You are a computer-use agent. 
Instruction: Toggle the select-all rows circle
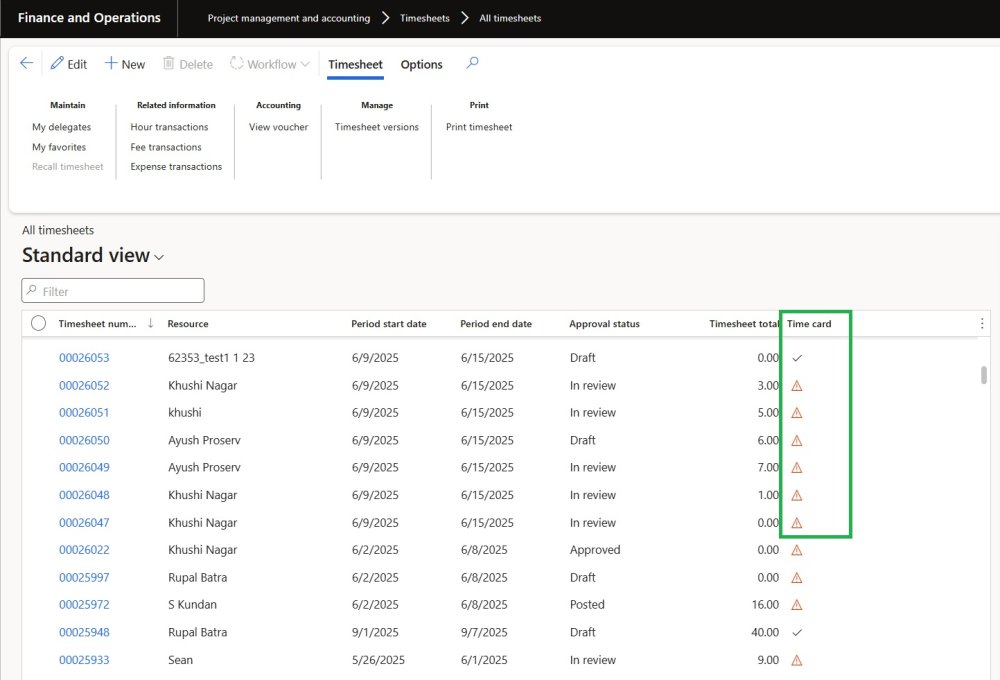click(x=39, y=323)
